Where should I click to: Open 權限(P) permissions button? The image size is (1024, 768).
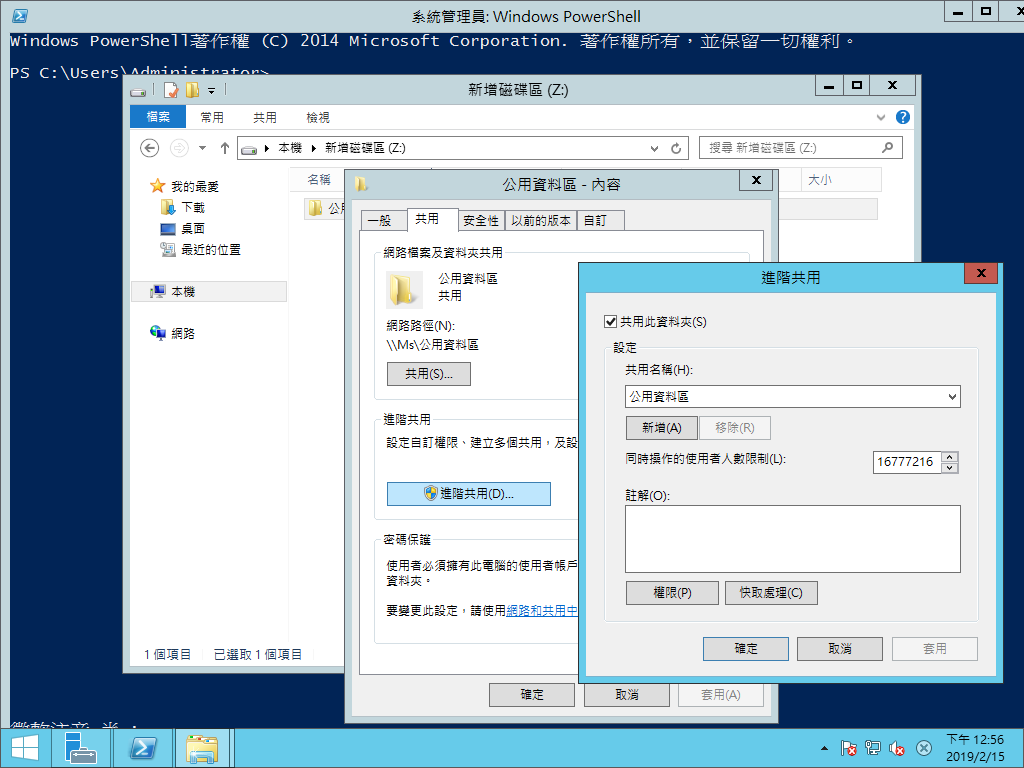pos(672,593)
